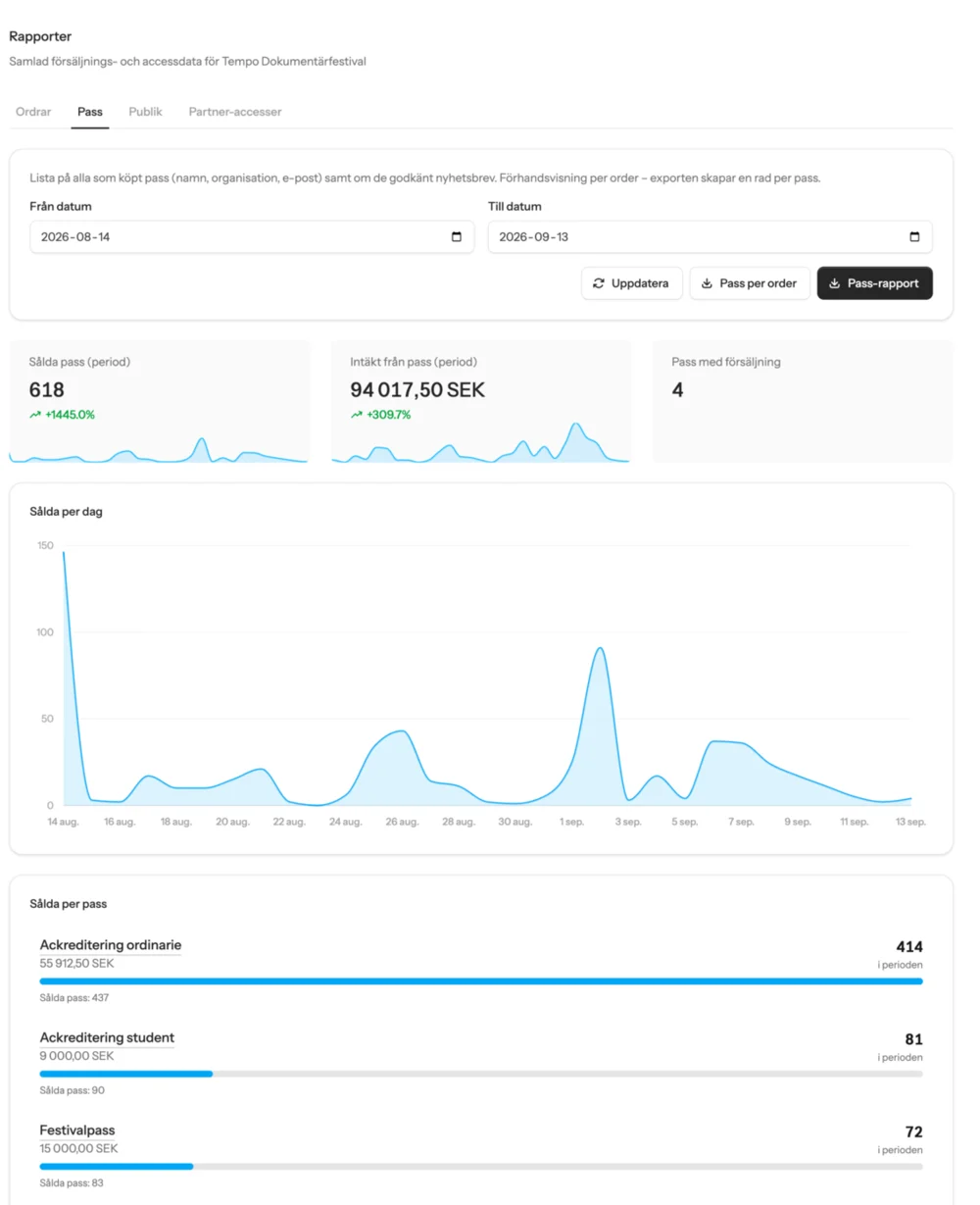Click the 55 912,50 SEK amount
Viewport: 980px width, 1205px height.
click(76, 964)
